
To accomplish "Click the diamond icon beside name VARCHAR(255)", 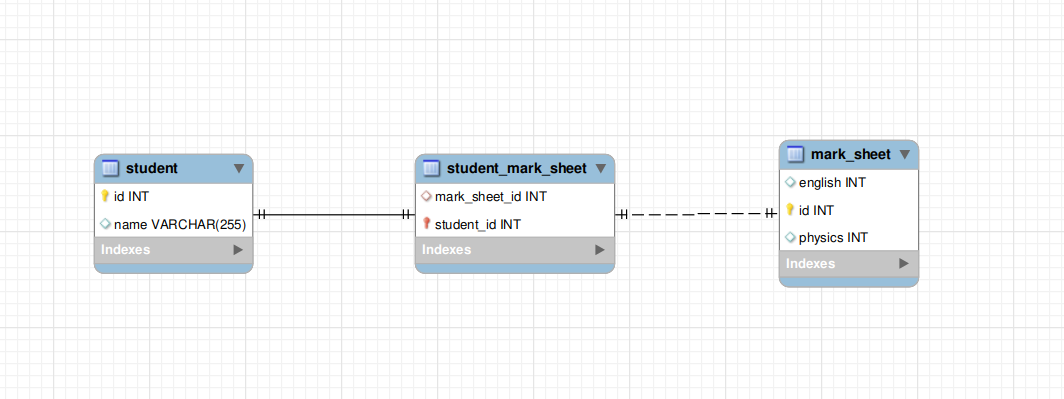I will tap(105, 224).
